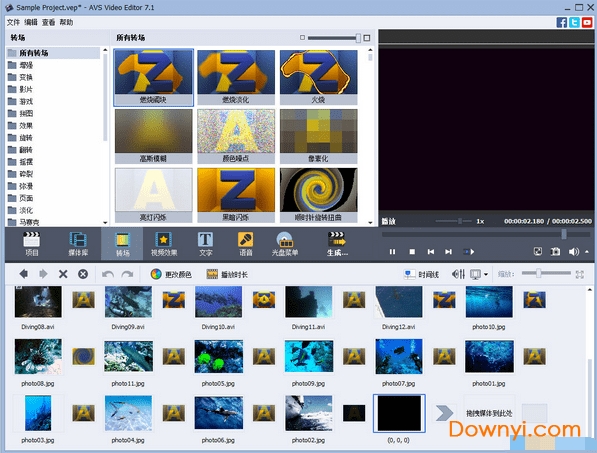Pause the preview playback
597x453 pixels.
[x=392, y=252]
